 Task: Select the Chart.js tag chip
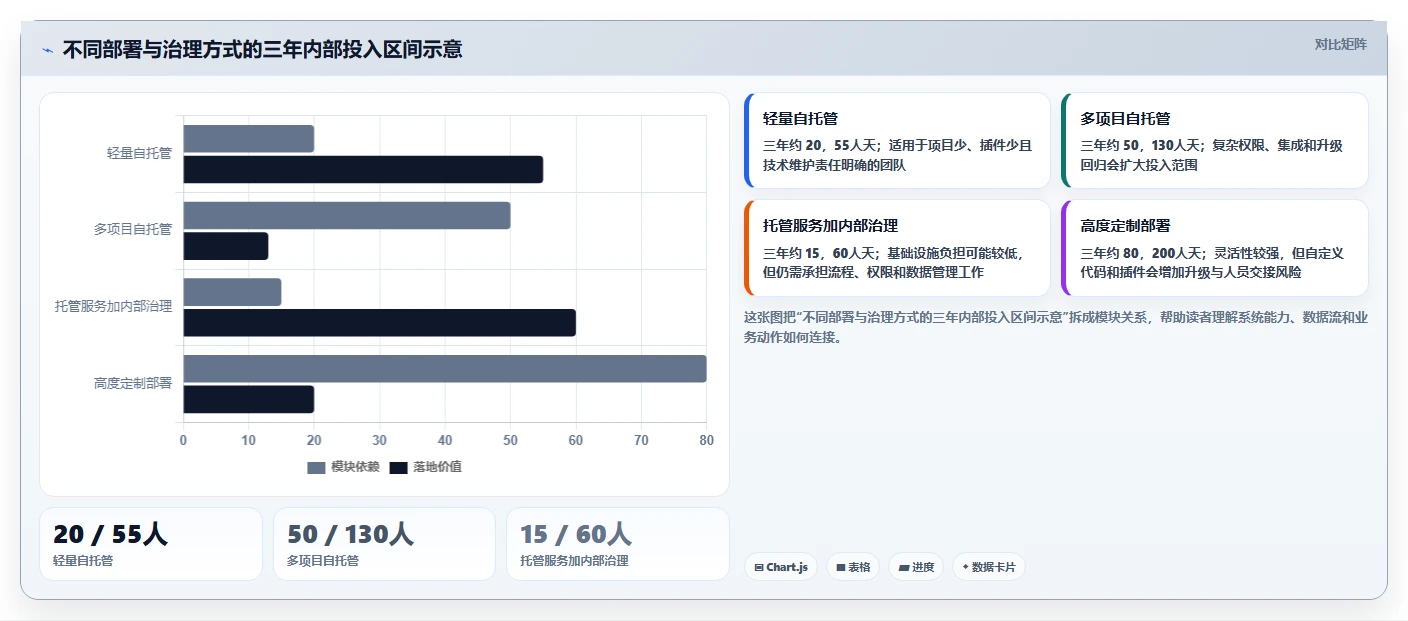coord(780,567)
